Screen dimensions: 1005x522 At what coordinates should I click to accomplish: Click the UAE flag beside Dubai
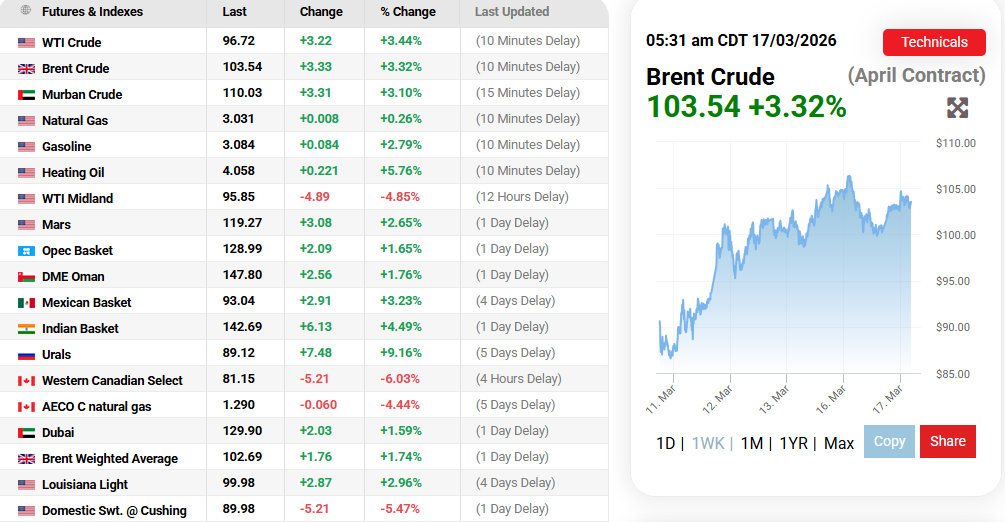coord(26,433)
